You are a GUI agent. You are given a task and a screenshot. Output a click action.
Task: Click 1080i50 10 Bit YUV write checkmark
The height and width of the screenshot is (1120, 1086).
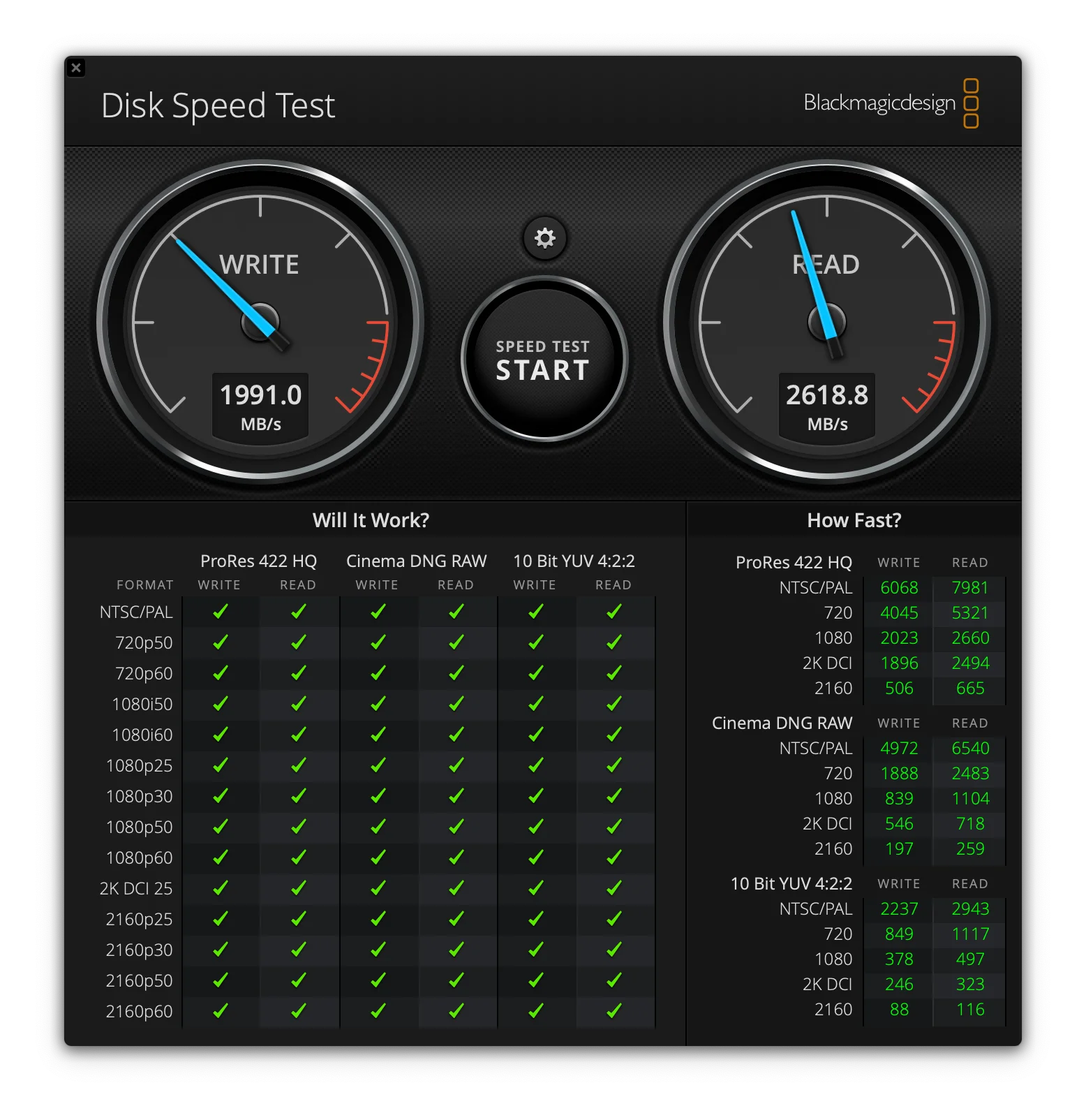tap(536, 704)
